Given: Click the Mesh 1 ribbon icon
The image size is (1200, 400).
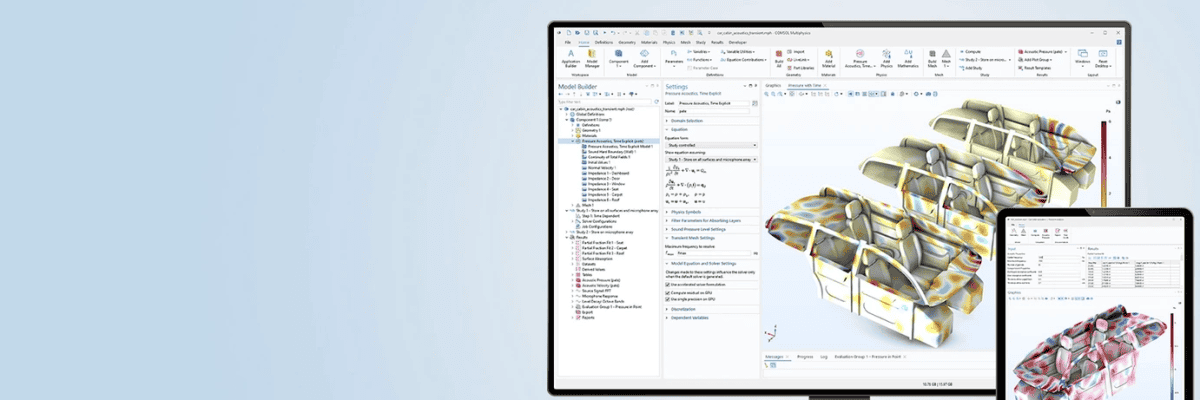Looking at the screenshot, I should click(946, 57).
